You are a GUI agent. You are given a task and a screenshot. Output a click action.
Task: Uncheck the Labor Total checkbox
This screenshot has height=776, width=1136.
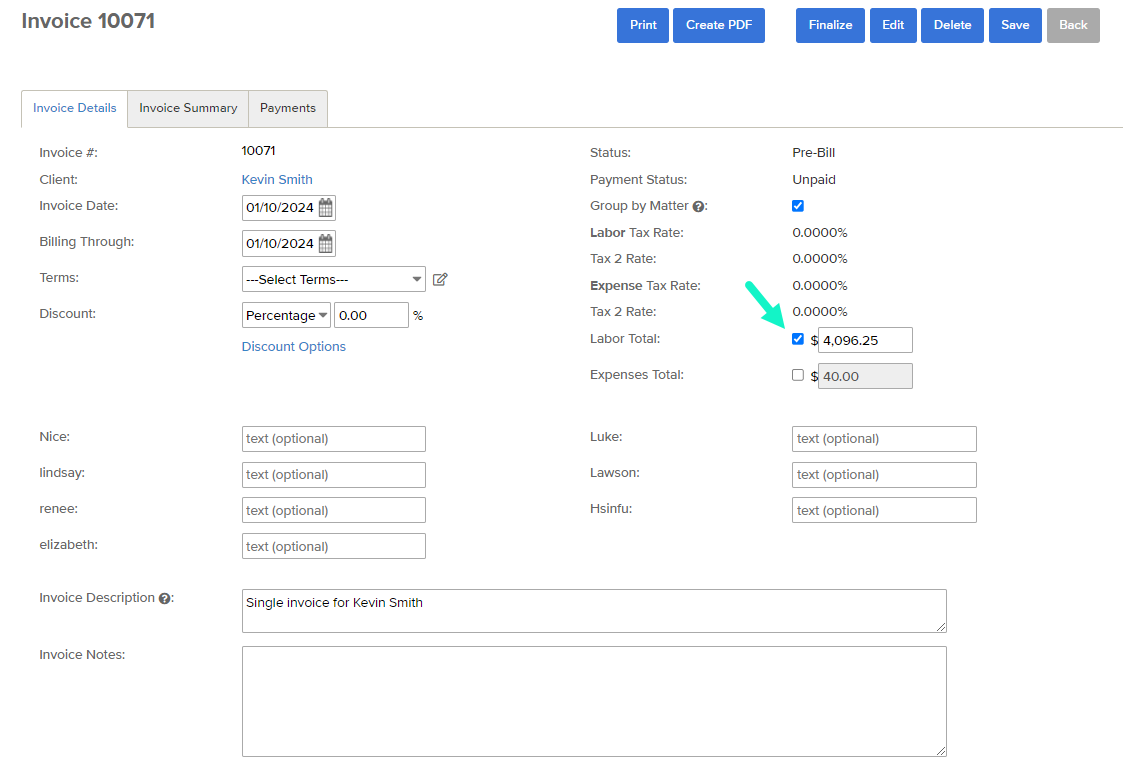[798, 339]
